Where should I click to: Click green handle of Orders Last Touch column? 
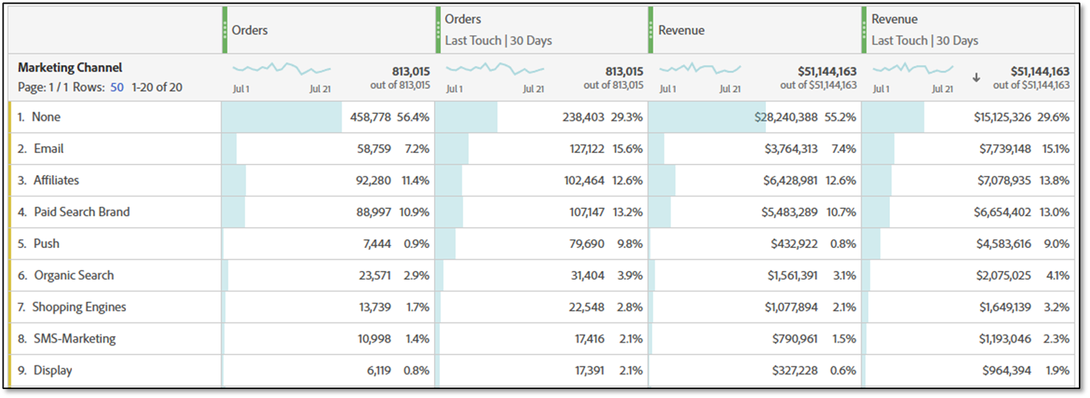coord(438,30)
